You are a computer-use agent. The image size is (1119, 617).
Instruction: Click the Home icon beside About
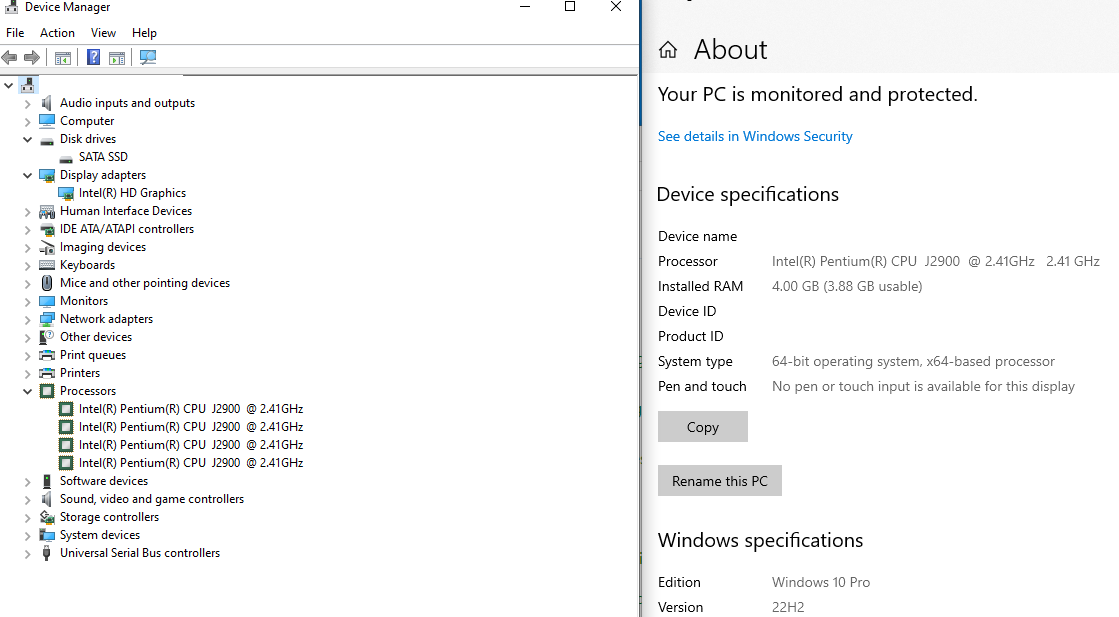[668, 50]
